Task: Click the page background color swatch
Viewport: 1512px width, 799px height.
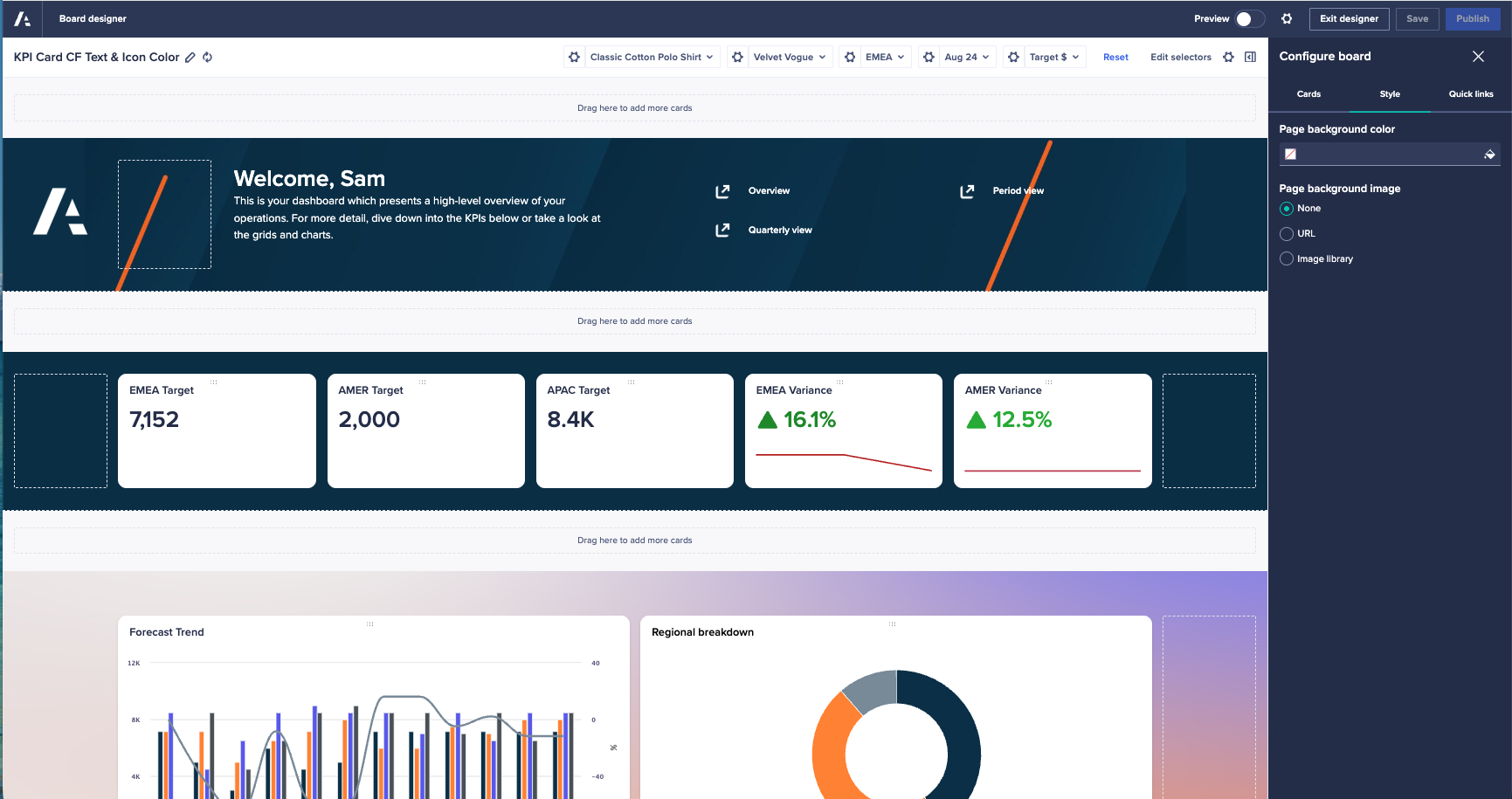Action: point(1290,155)
